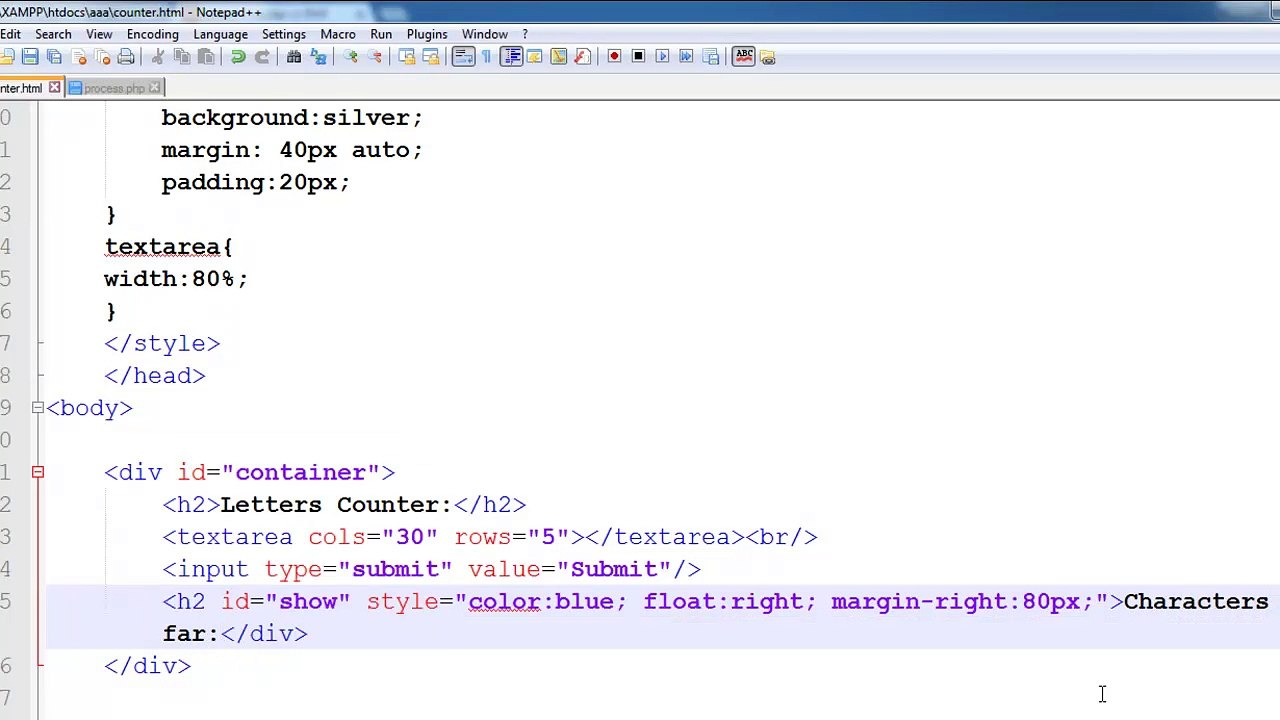Click the '</style>' closing tag
Screen dimensions: 1280x720
tap(162, 344)
